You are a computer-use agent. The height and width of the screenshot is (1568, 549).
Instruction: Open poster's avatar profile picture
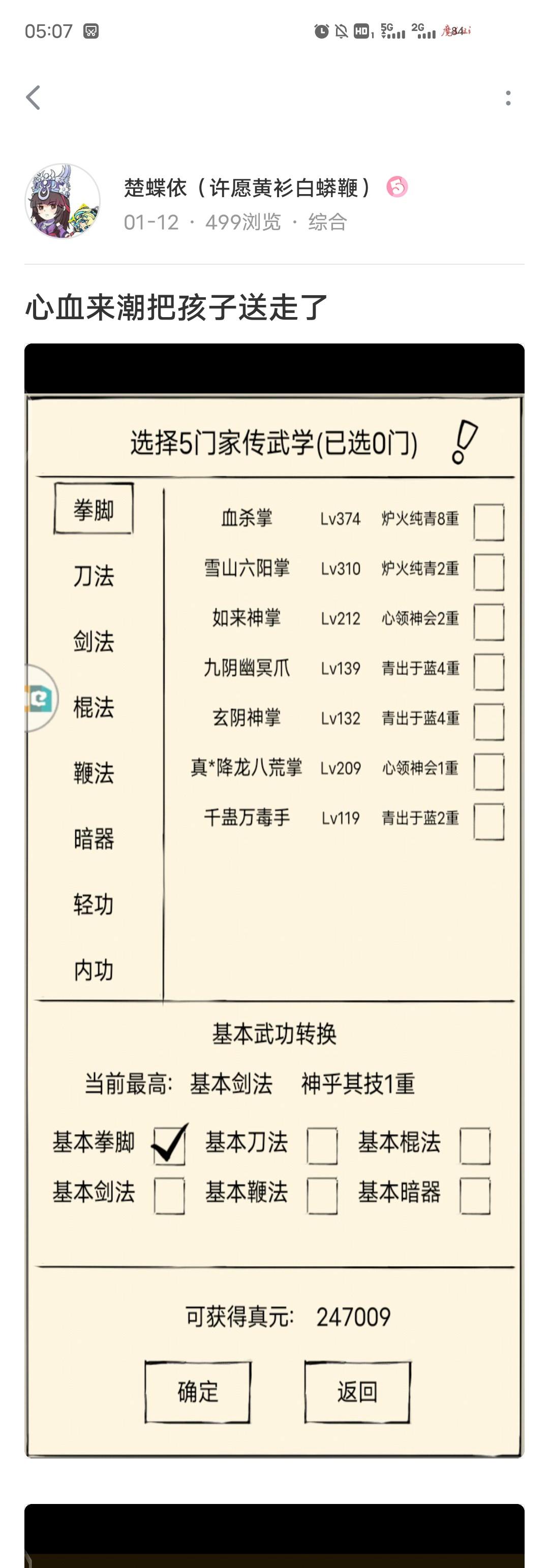(62, 201)
